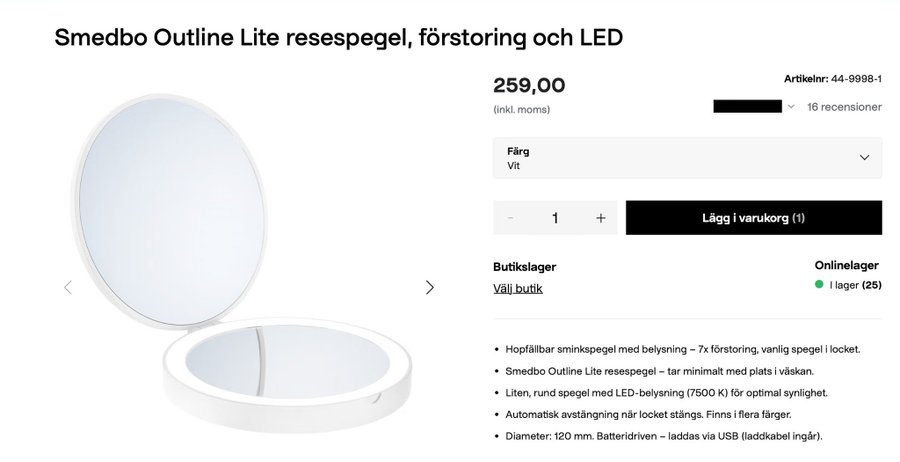The height and width of the screenshot is (462, 900).
Task: Click the redacted star rating bar
Action: [x=747, y=106]
